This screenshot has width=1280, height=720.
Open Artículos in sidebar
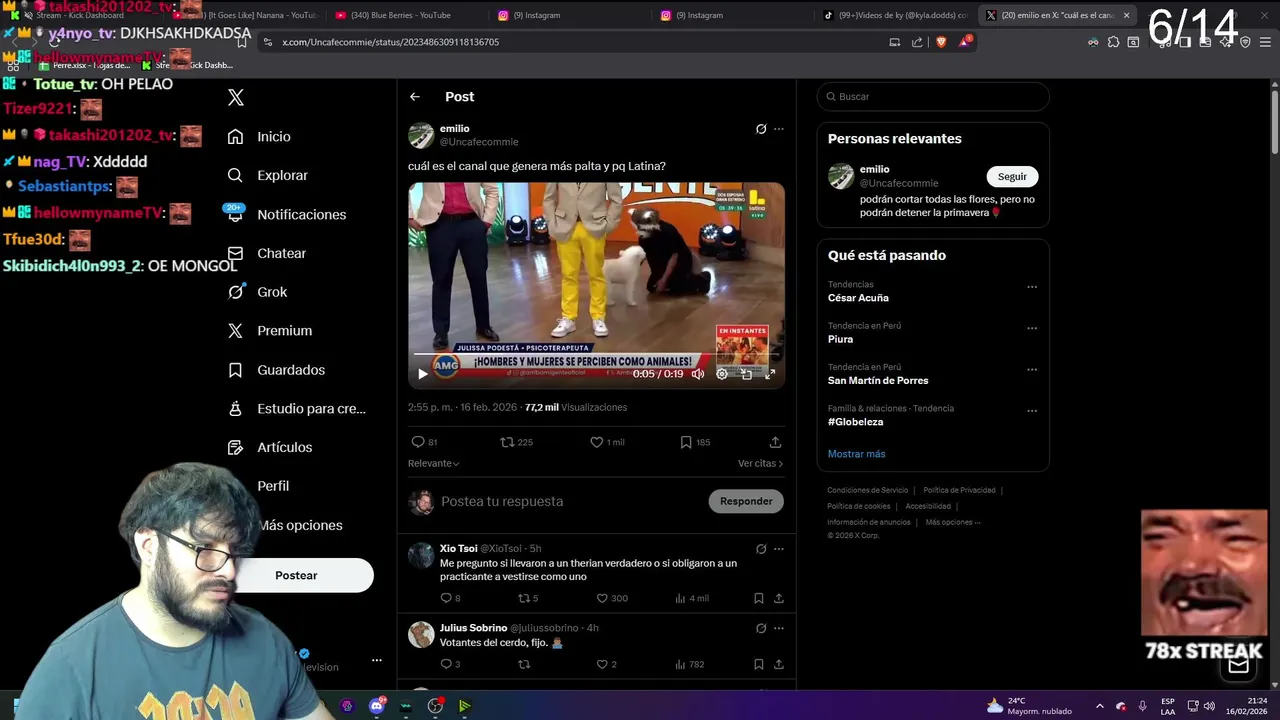270,447
